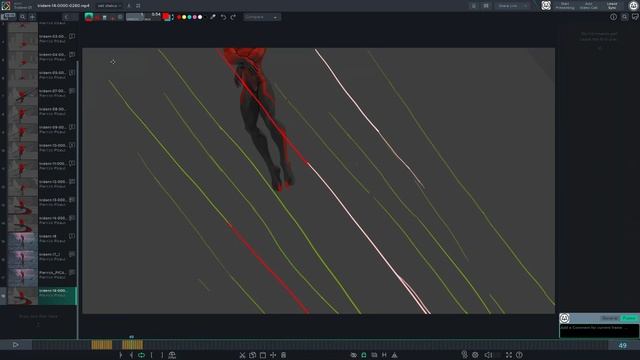The image size is (640, 360).
Task: Switch to the General comments tab
Action: [609, 318]
